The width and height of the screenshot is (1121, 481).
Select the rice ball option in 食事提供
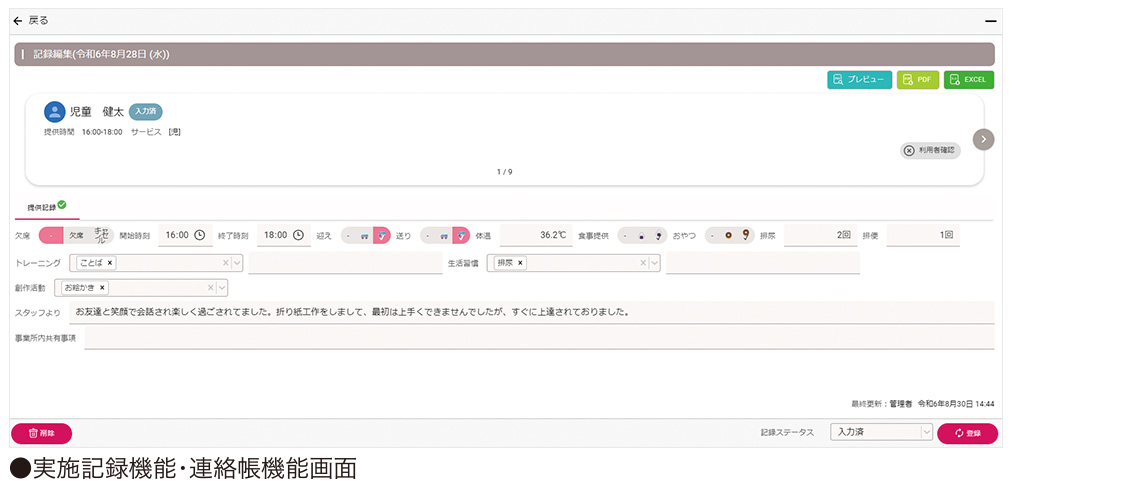641,235
